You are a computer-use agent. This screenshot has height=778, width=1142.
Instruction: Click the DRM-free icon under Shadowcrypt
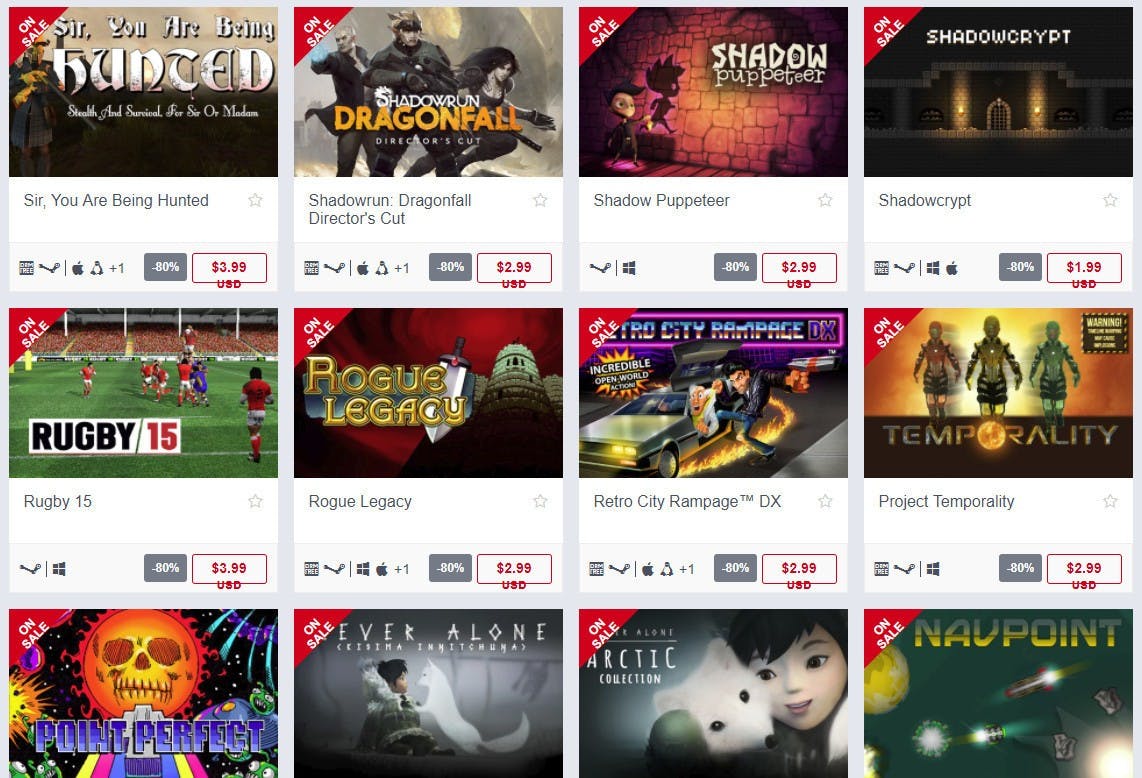click(881, 267)
